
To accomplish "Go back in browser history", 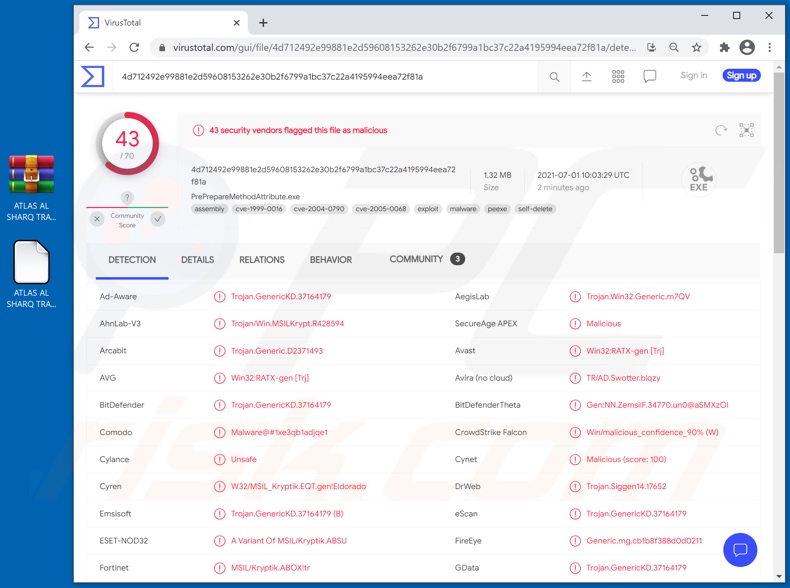I will click(89, 47).
